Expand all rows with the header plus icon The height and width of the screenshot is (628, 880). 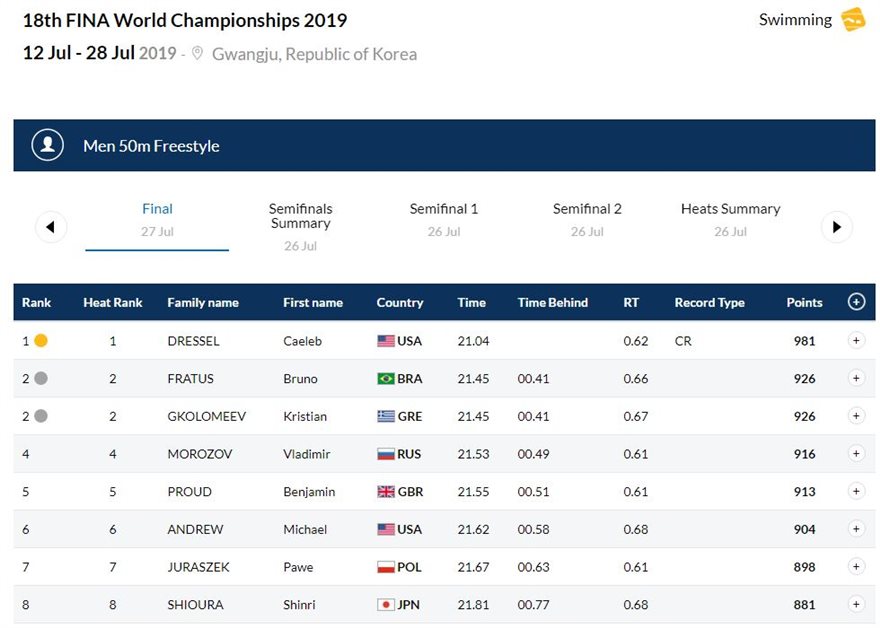pos(856,302)
